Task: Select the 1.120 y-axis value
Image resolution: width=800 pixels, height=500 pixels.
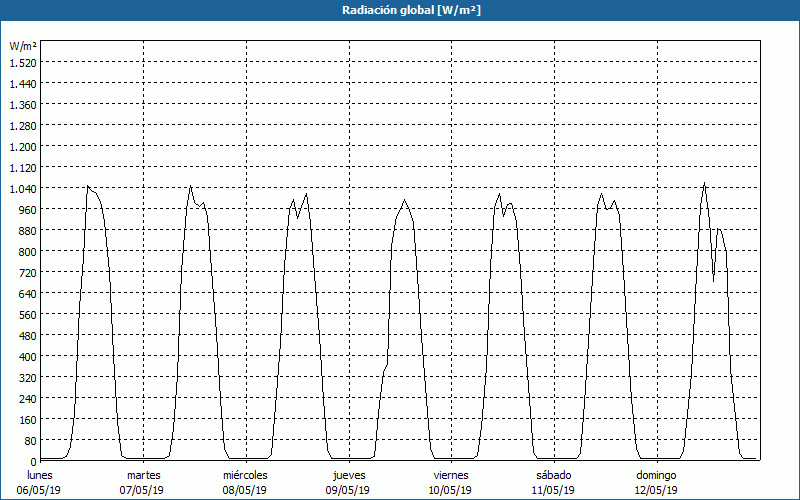Action: tap(23, 168)
